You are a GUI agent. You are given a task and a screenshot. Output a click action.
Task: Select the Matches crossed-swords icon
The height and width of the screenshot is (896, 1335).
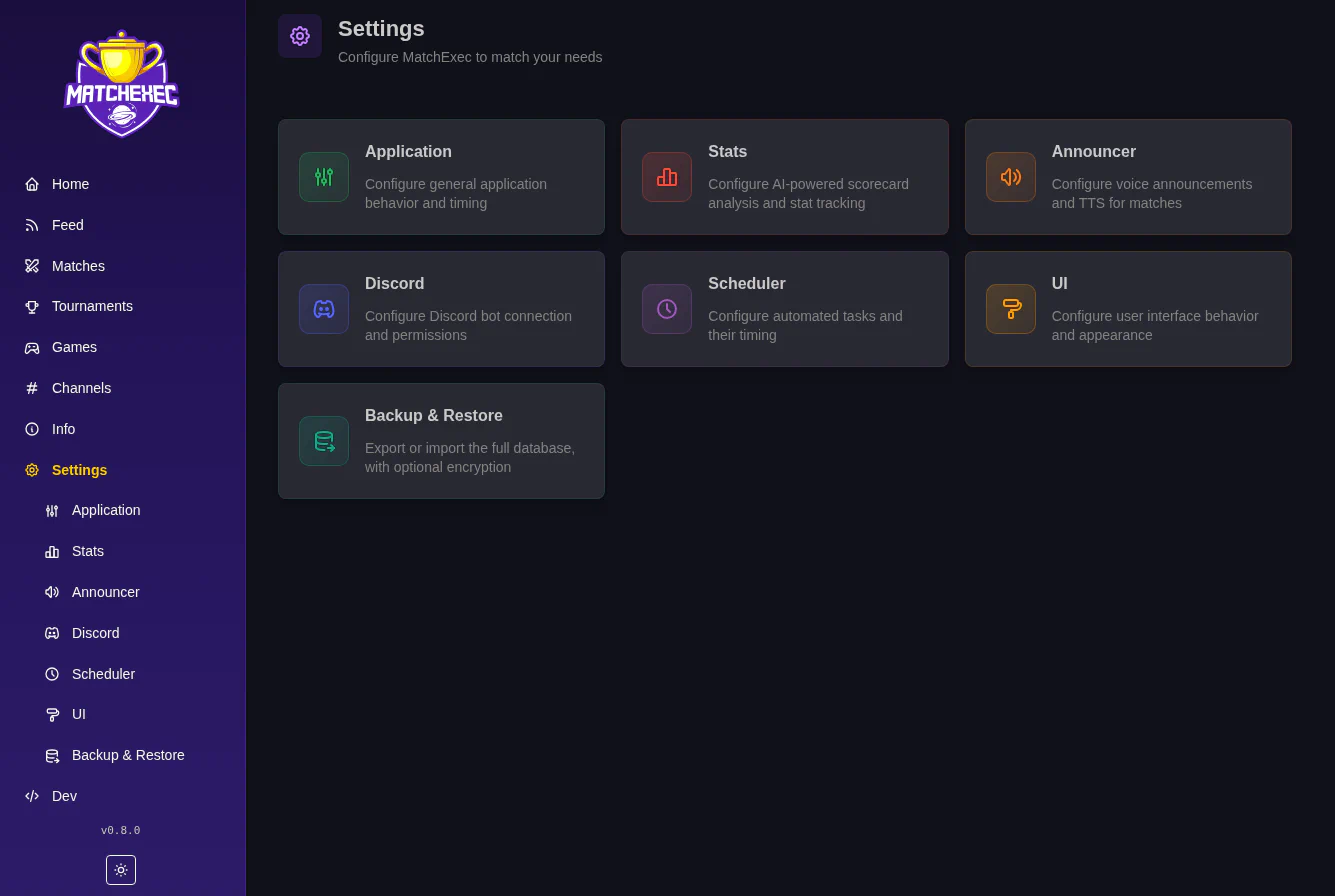point(32,266)
